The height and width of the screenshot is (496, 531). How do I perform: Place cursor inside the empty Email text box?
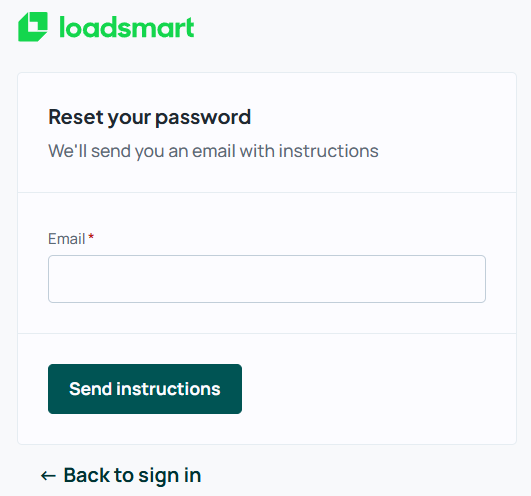pos(267,279)
